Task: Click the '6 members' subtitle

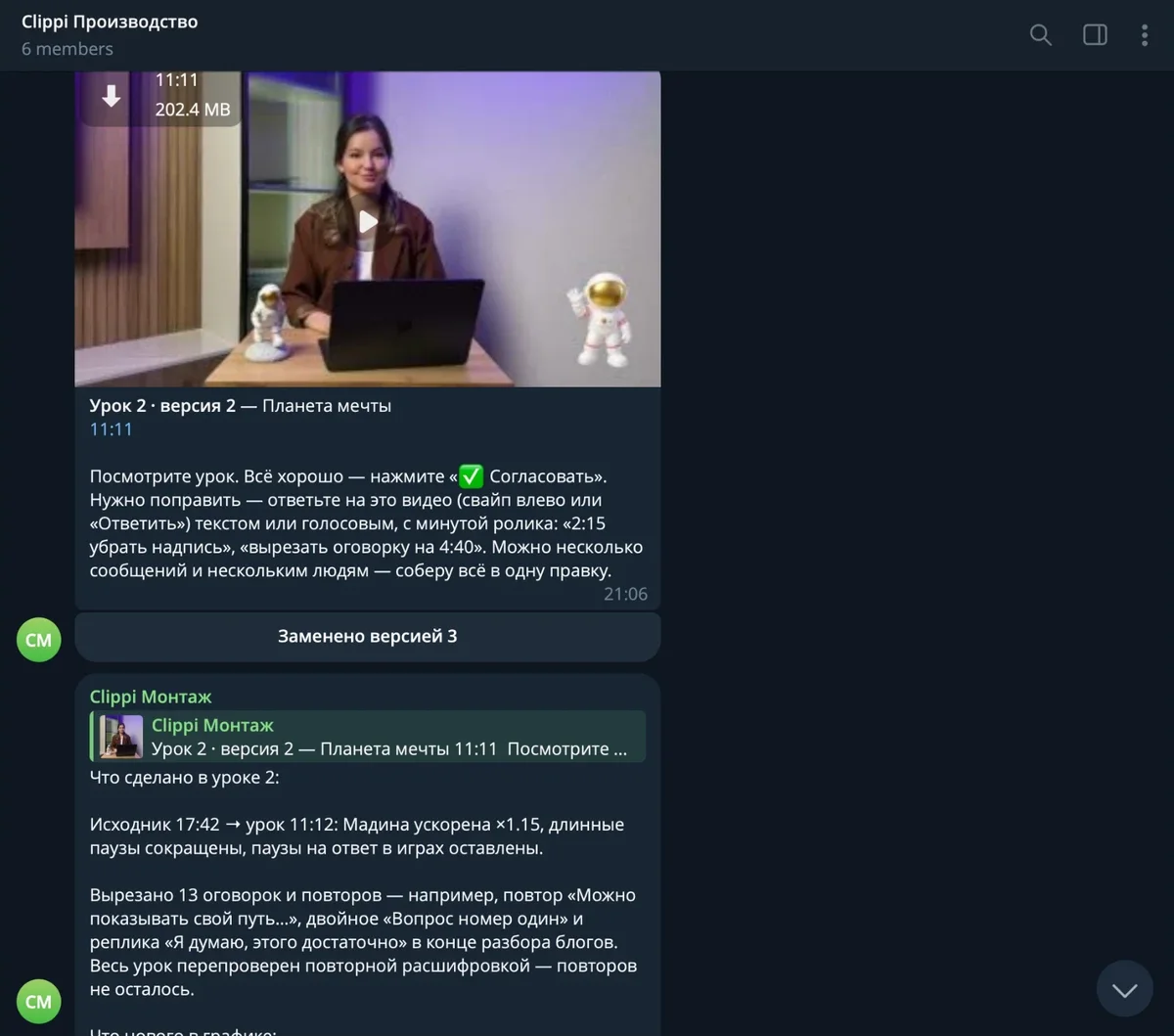Action: click(68, 49)
